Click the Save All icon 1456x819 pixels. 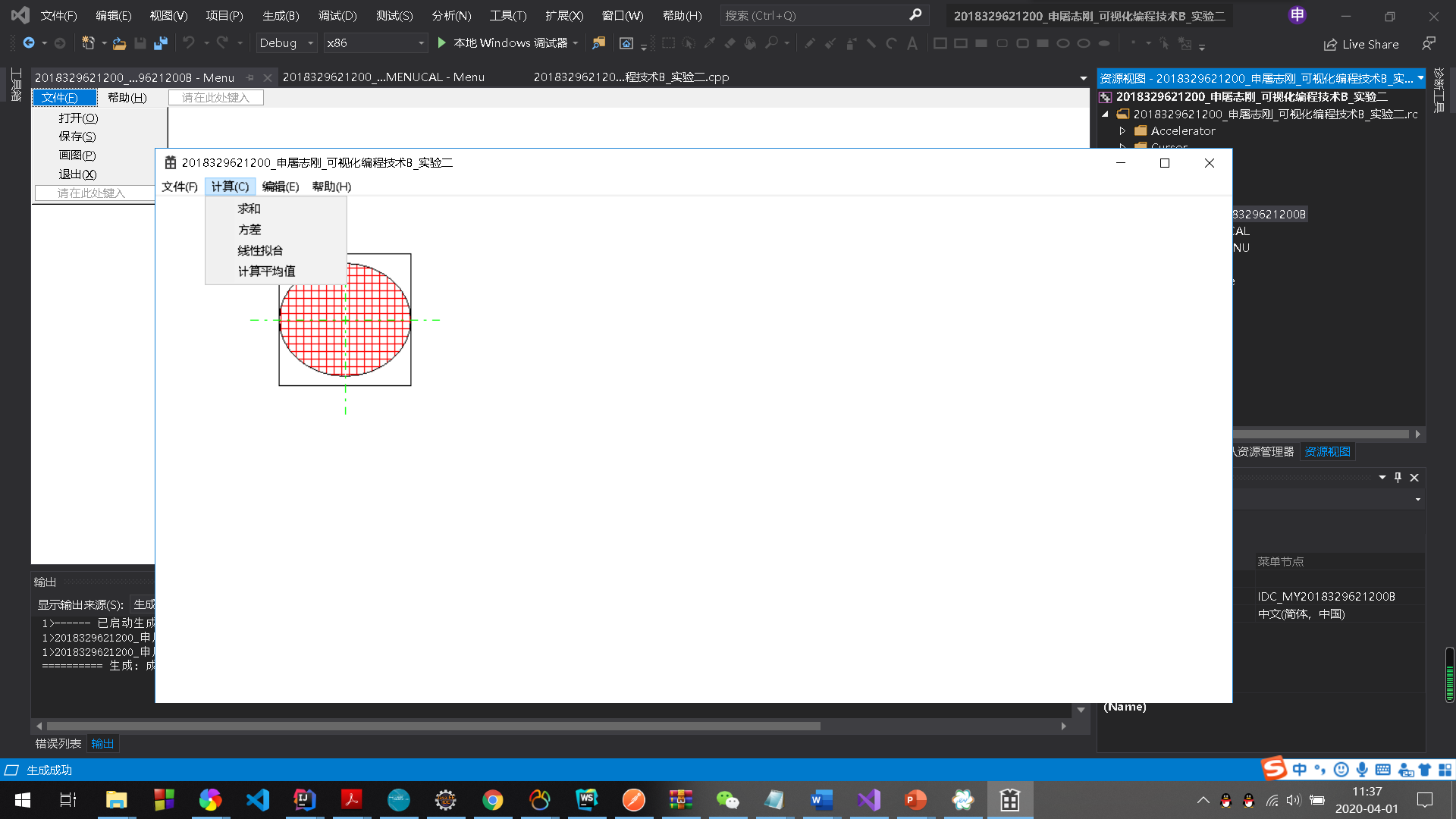[x=160, y=43]
